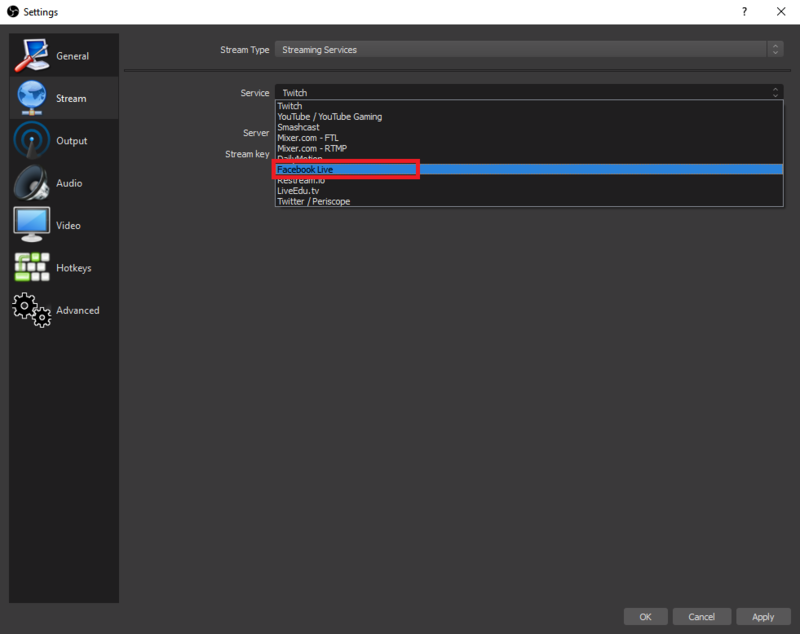This screenshot has height=634, width=800.
Task: Open the Video monitor icon
Action: [x=32, y=224]
